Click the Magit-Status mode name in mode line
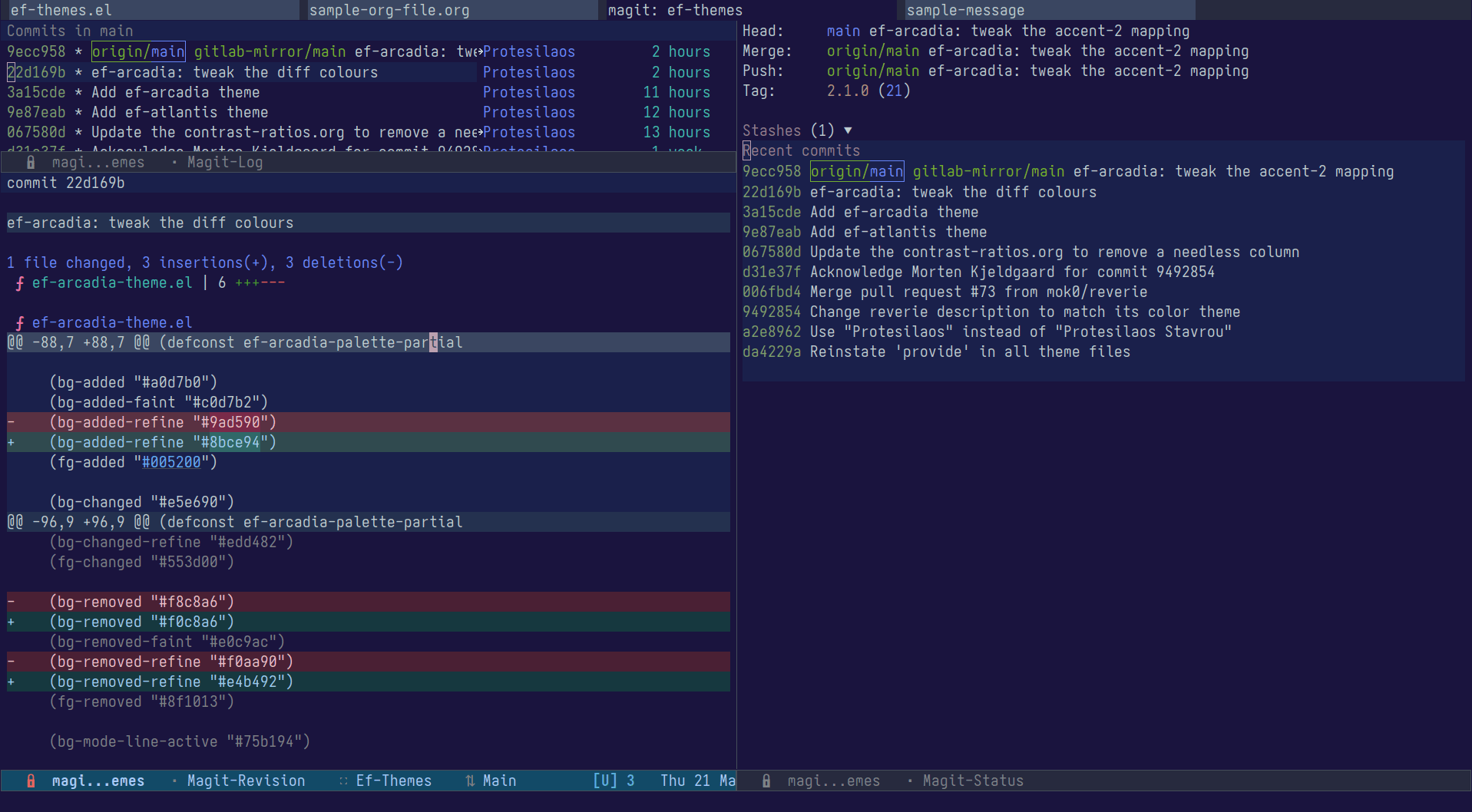This screenshot has width=1472, height=812. 973,781
